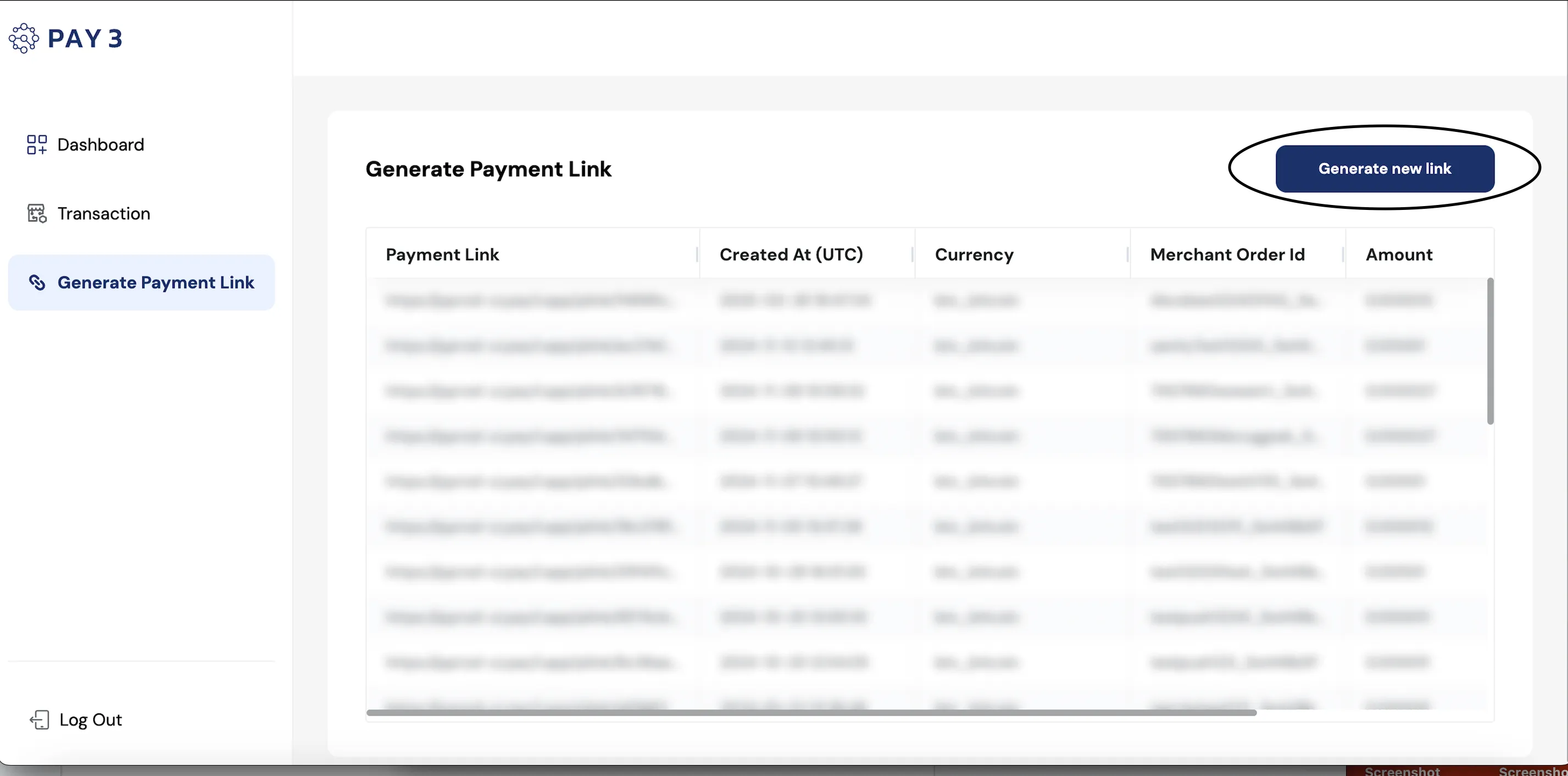Click the PAY 3 brand text
The image size is (1568, 776).
click(x=85, y=38)
